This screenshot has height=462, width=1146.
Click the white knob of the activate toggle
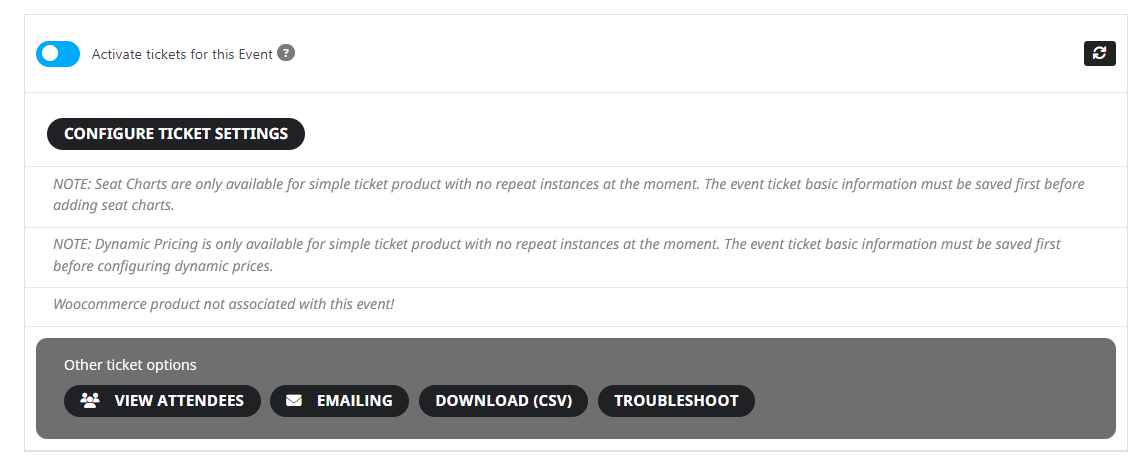(50, 54)
